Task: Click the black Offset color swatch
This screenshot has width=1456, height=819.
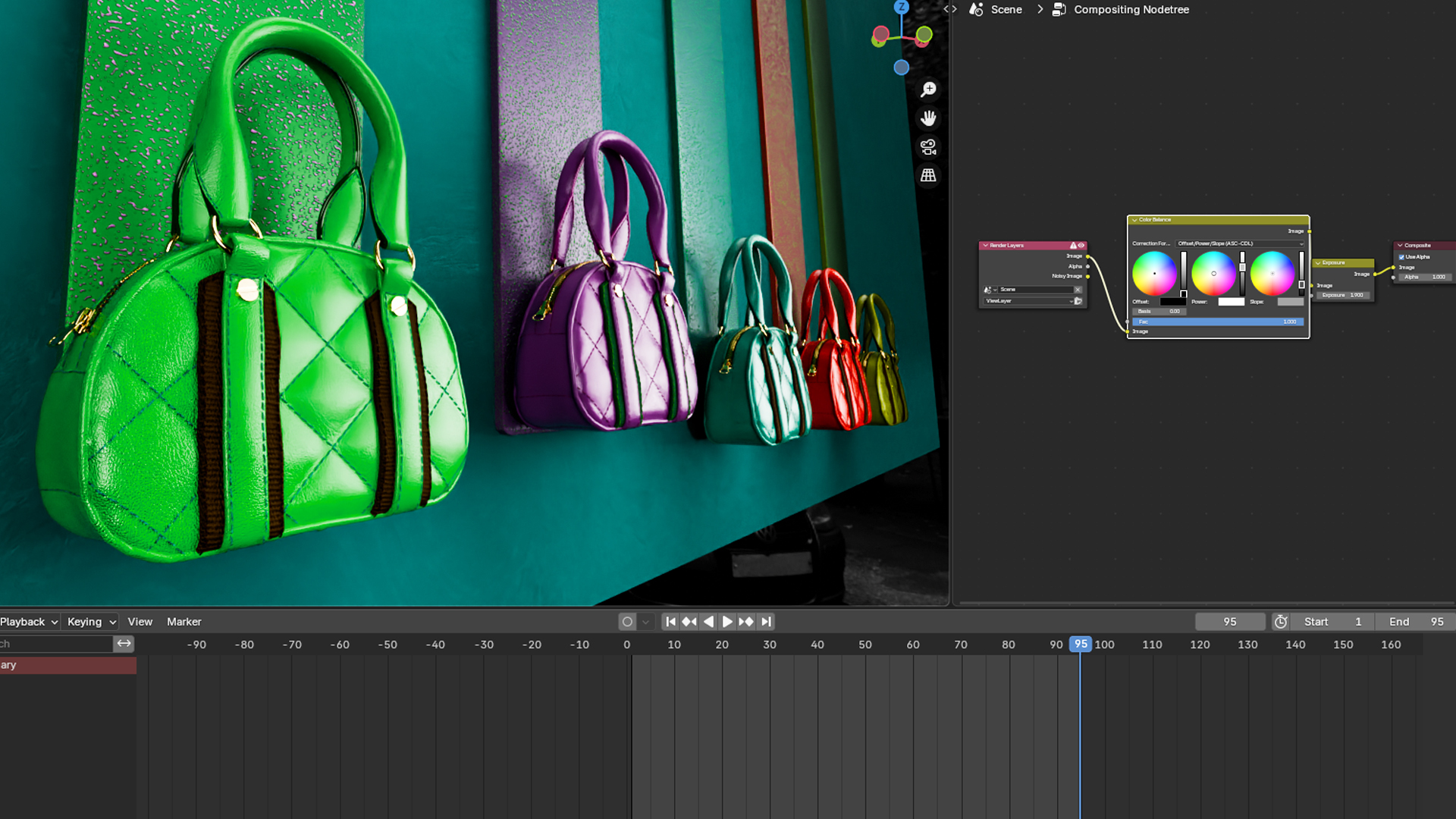Action: click(1172, 302)
